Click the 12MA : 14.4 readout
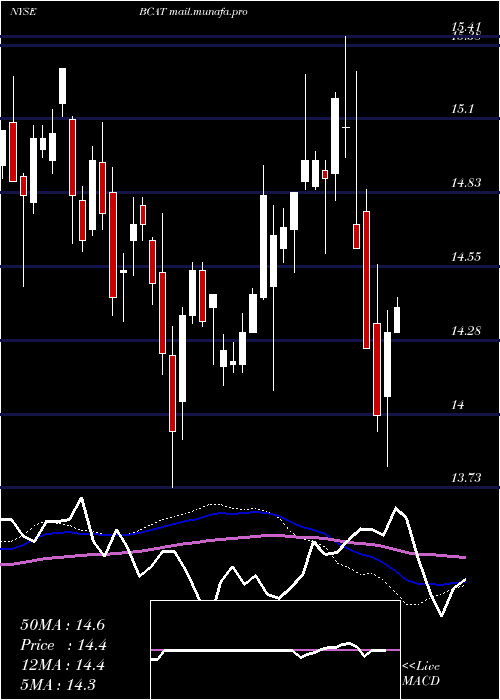This screenshot has width=500, height=700. tap(62, 665)
